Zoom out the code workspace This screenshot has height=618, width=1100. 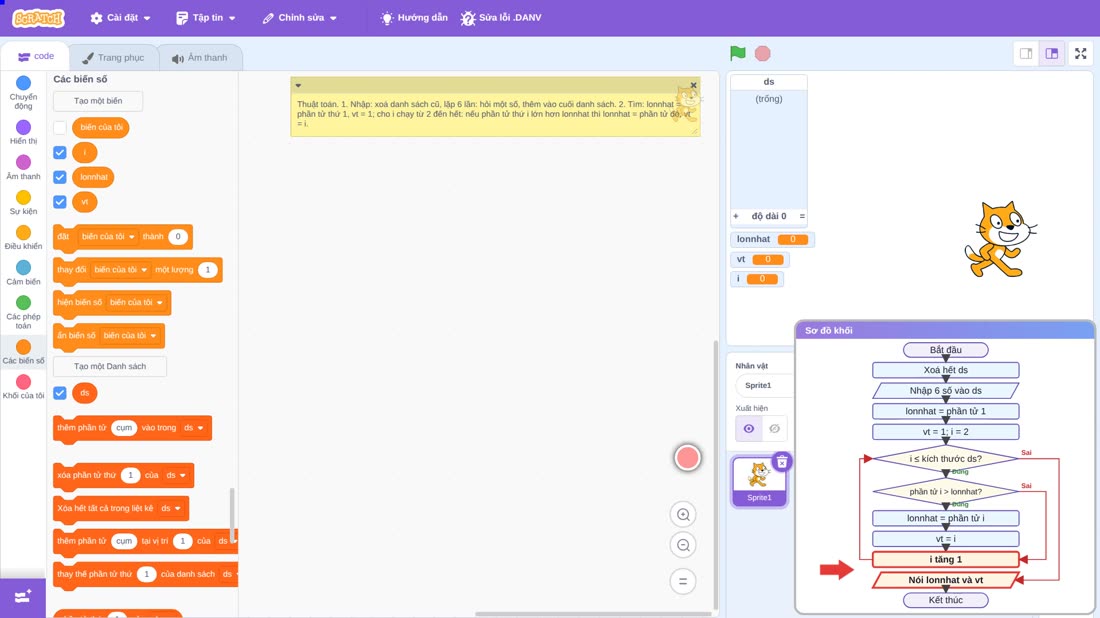pos(683,545)
